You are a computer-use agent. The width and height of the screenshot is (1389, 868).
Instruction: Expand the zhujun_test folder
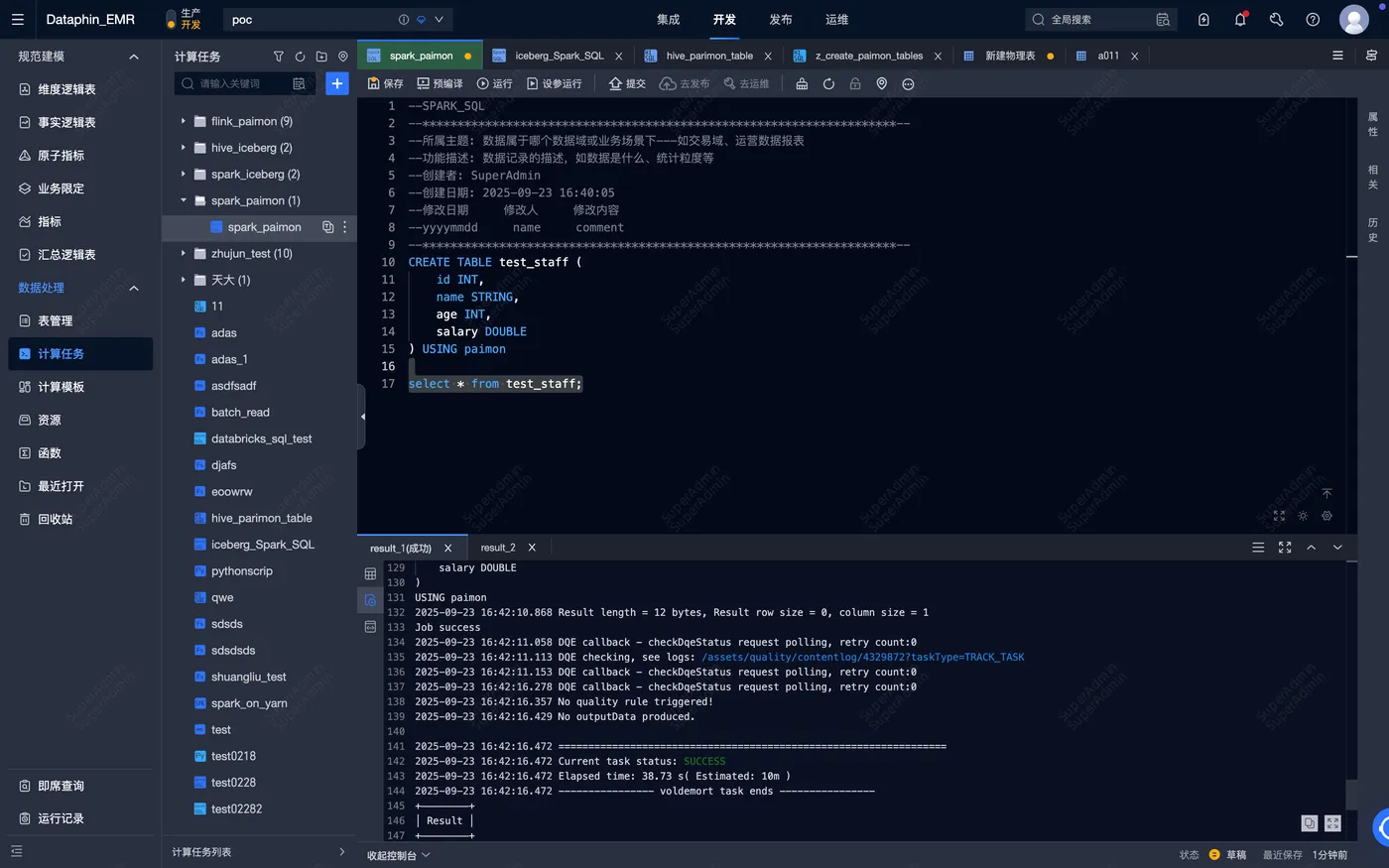click(x=184, y=253)
